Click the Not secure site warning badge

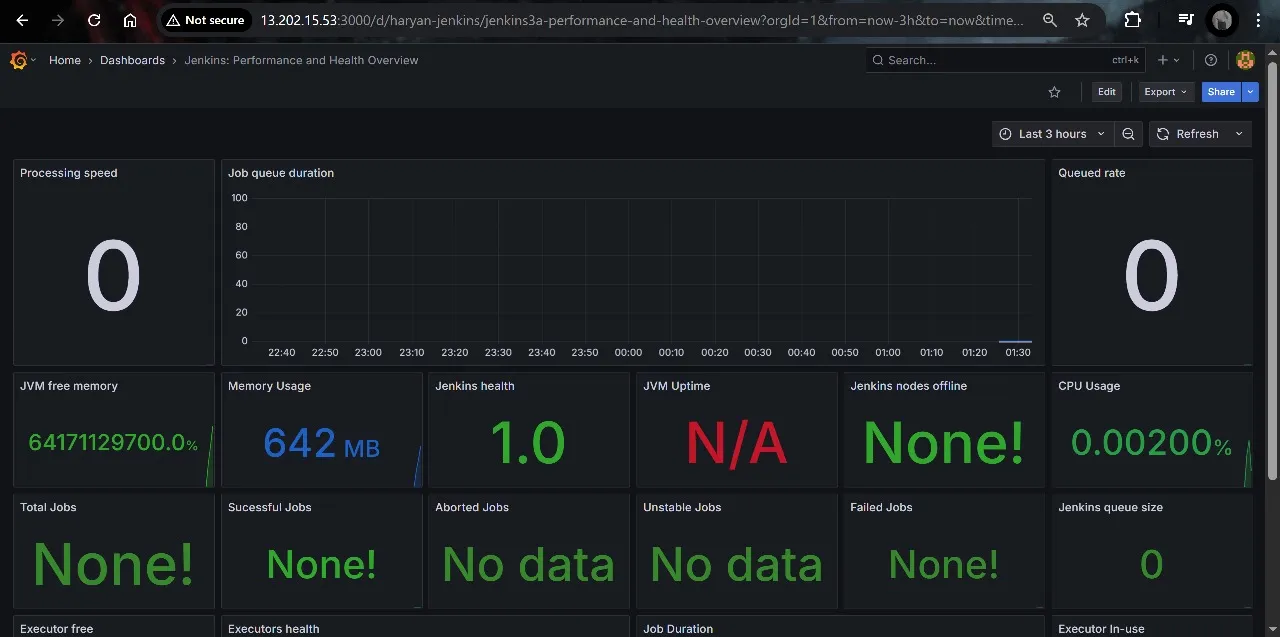[205, 20]
